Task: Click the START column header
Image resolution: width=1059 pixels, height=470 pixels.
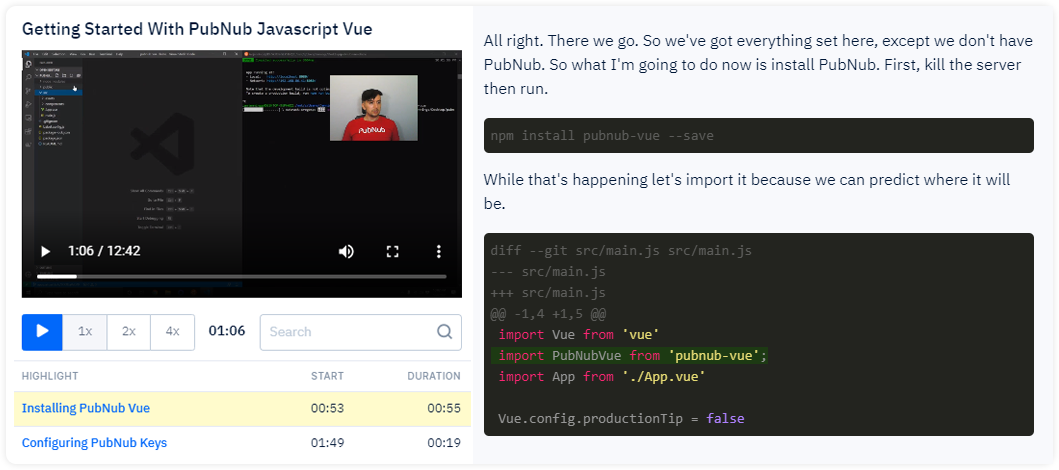Action: tap(327, 376)
